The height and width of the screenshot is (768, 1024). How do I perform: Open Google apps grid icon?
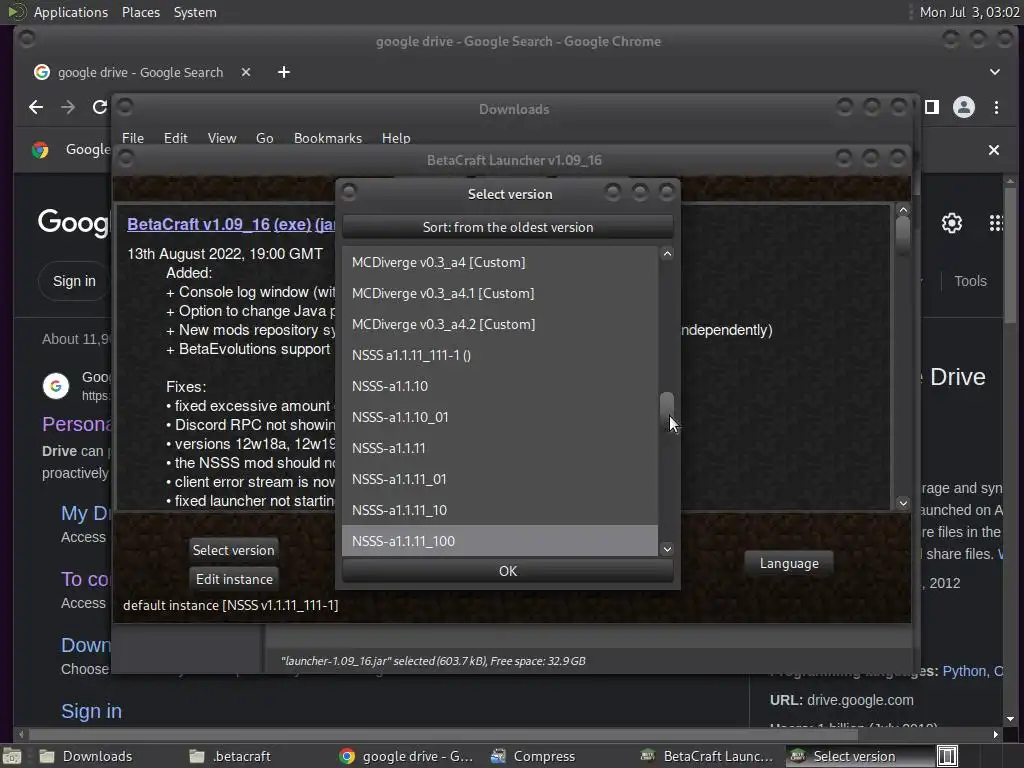coord(996,223)
